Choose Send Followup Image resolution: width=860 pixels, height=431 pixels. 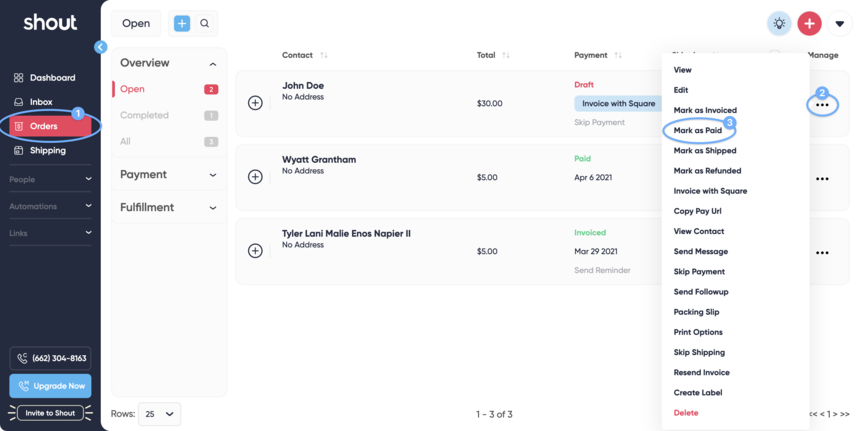pos(701,292)
